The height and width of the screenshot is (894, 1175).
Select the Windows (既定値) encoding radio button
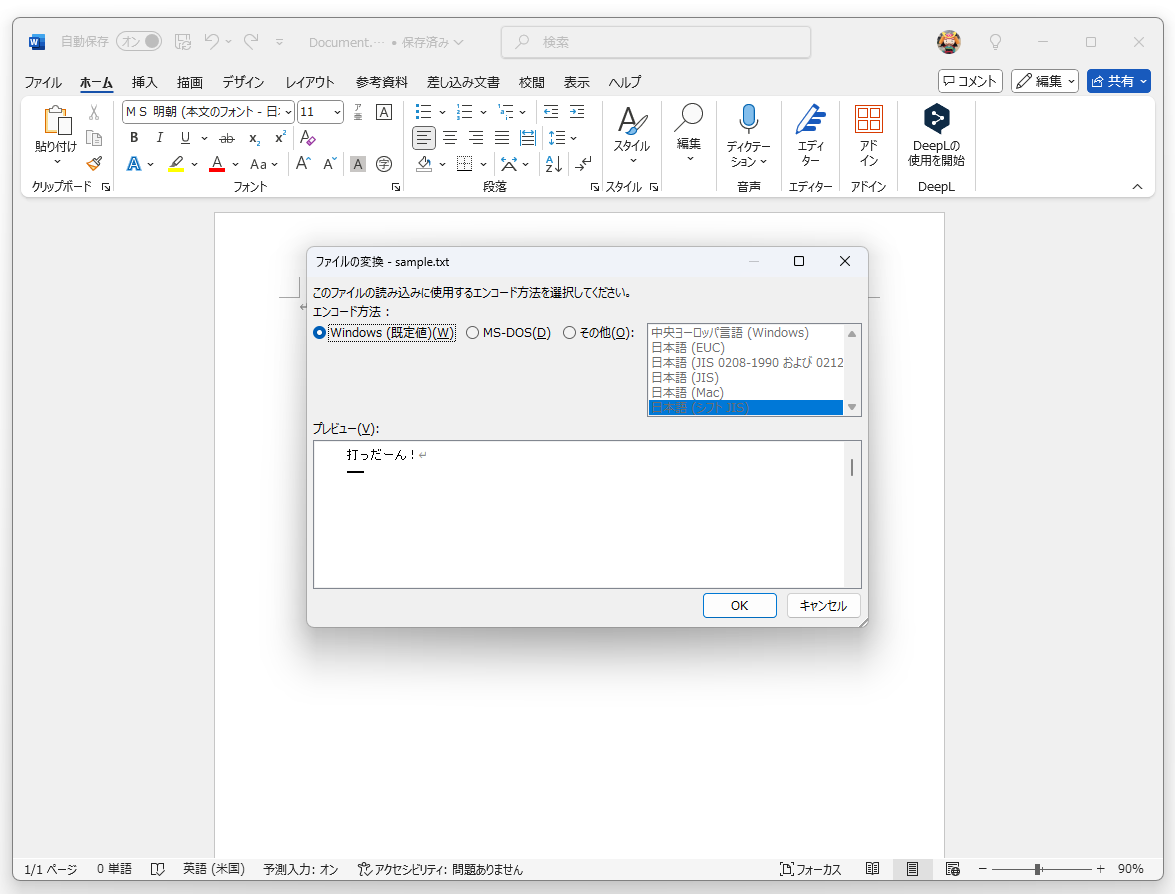319,333
